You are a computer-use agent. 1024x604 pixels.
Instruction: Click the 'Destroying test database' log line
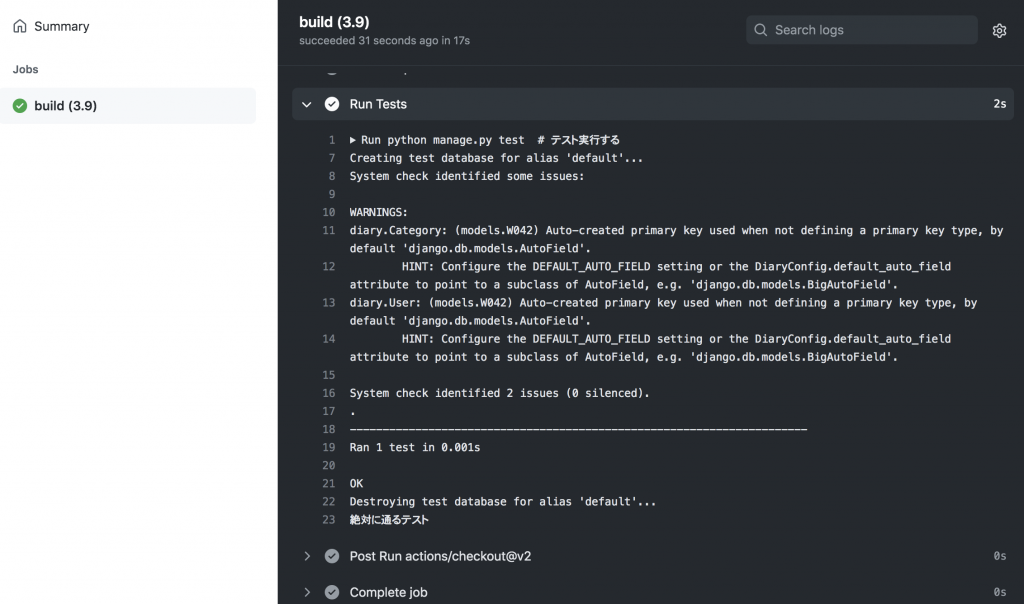502,501
